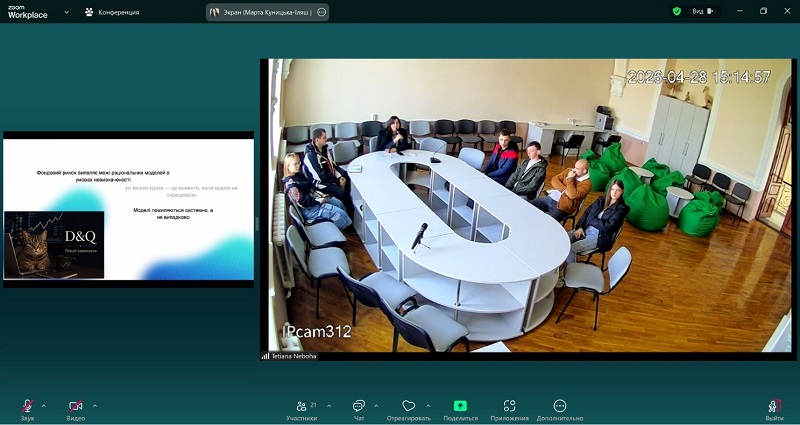Click the green Поделиться share screen button
This screenshot has width=800, height=425.
tap(460, 410)
